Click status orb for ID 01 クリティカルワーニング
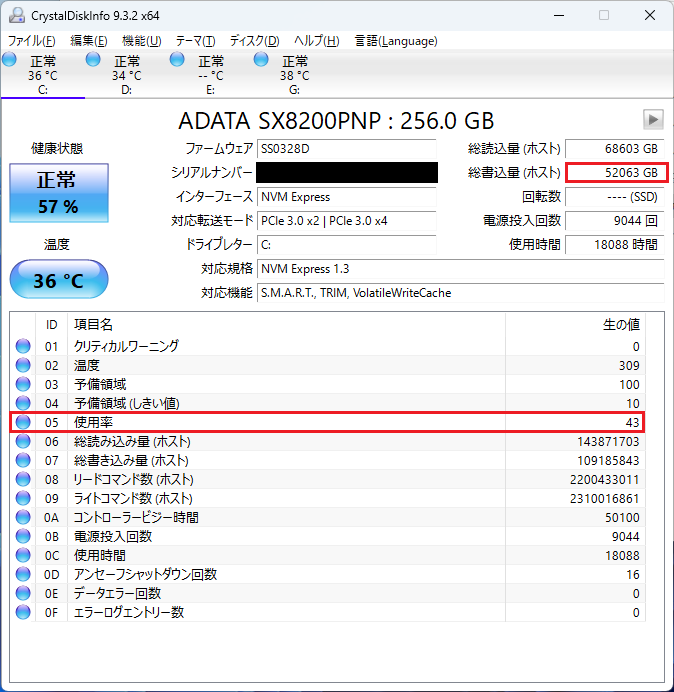The image size is (674, 692). coord(23,346)
